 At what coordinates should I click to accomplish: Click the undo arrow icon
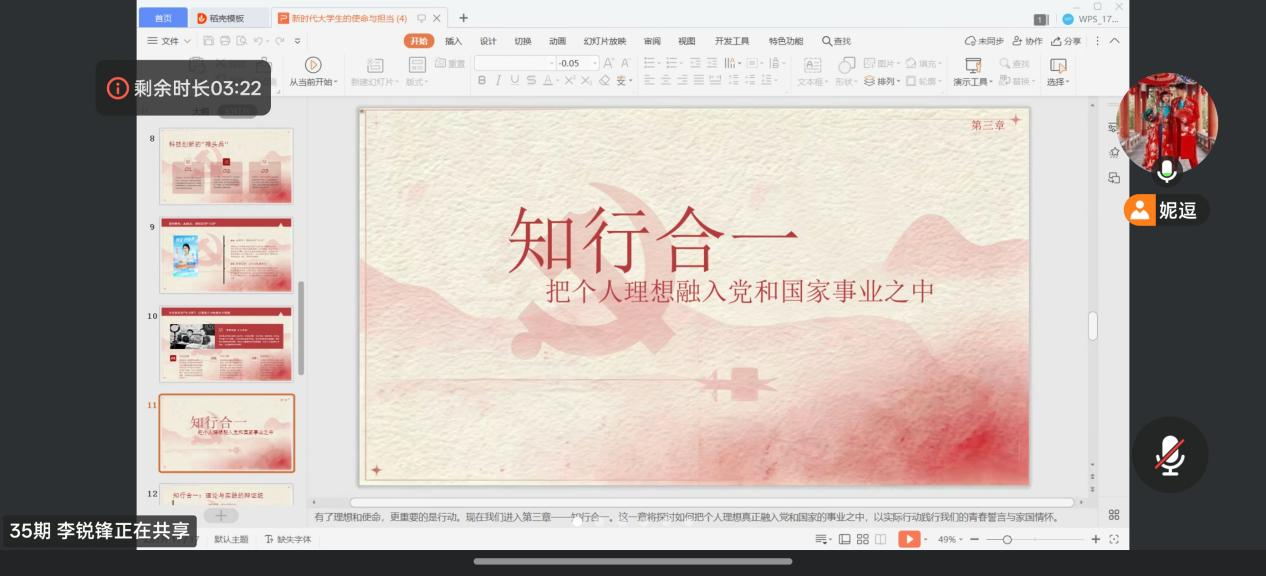click(258, 41)
